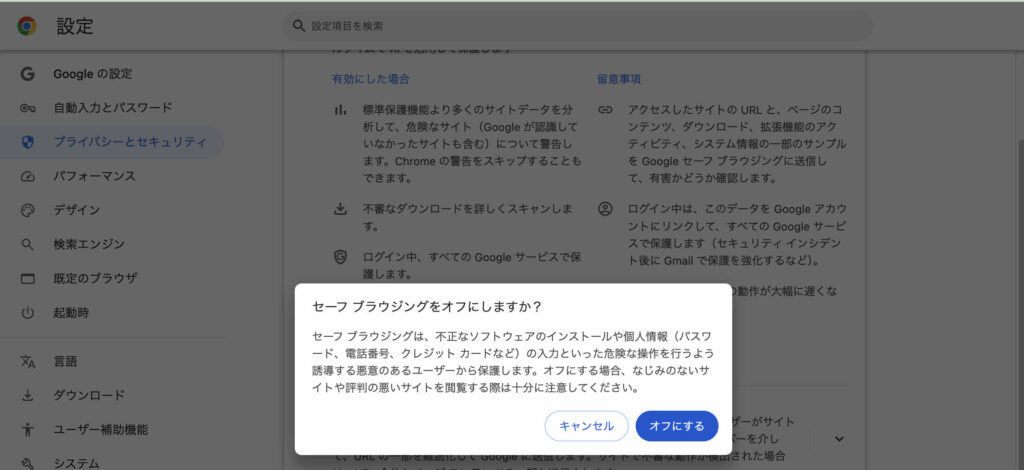Click the shield icon for privacy and security

pyautogui.click(x=27, y=142)
